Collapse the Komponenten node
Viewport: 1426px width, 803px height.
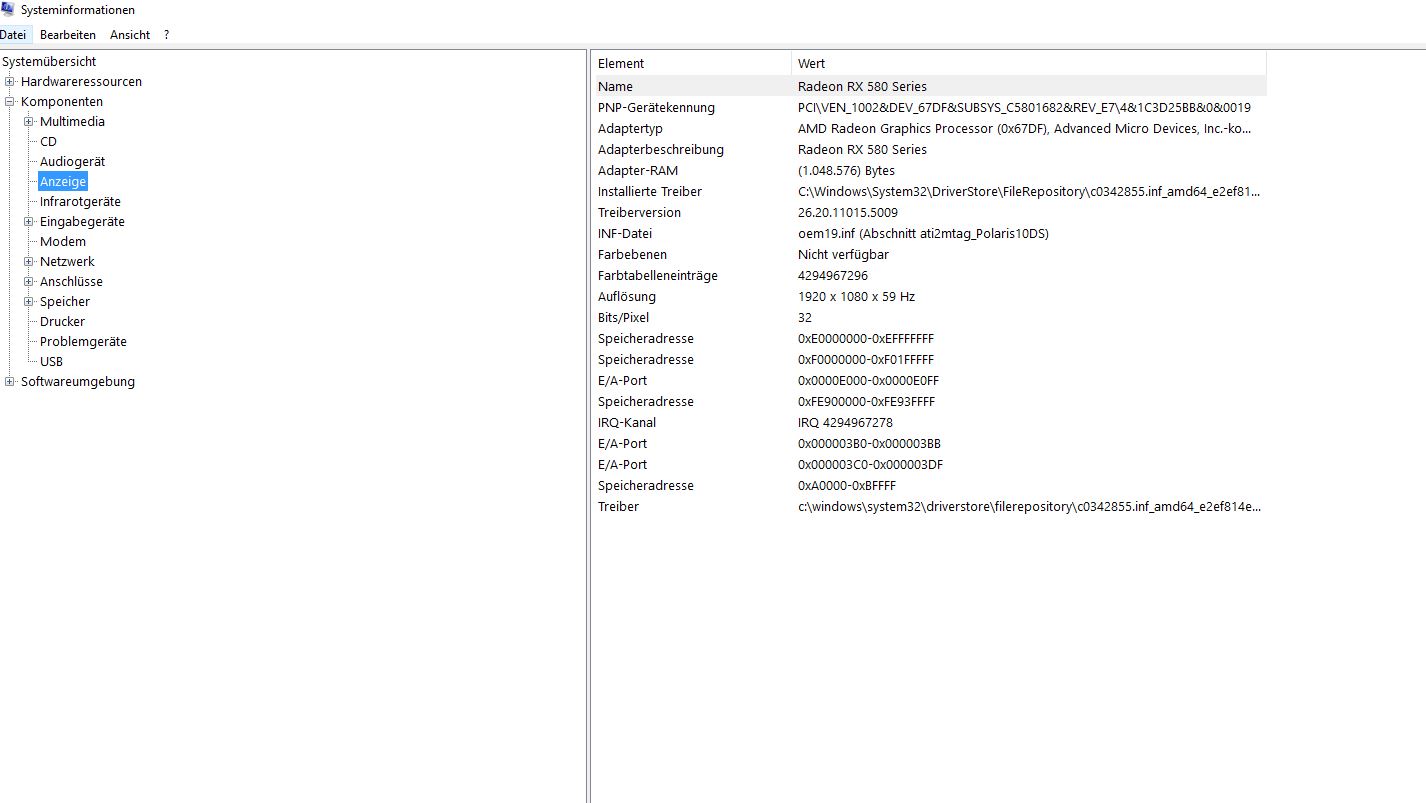10,102
